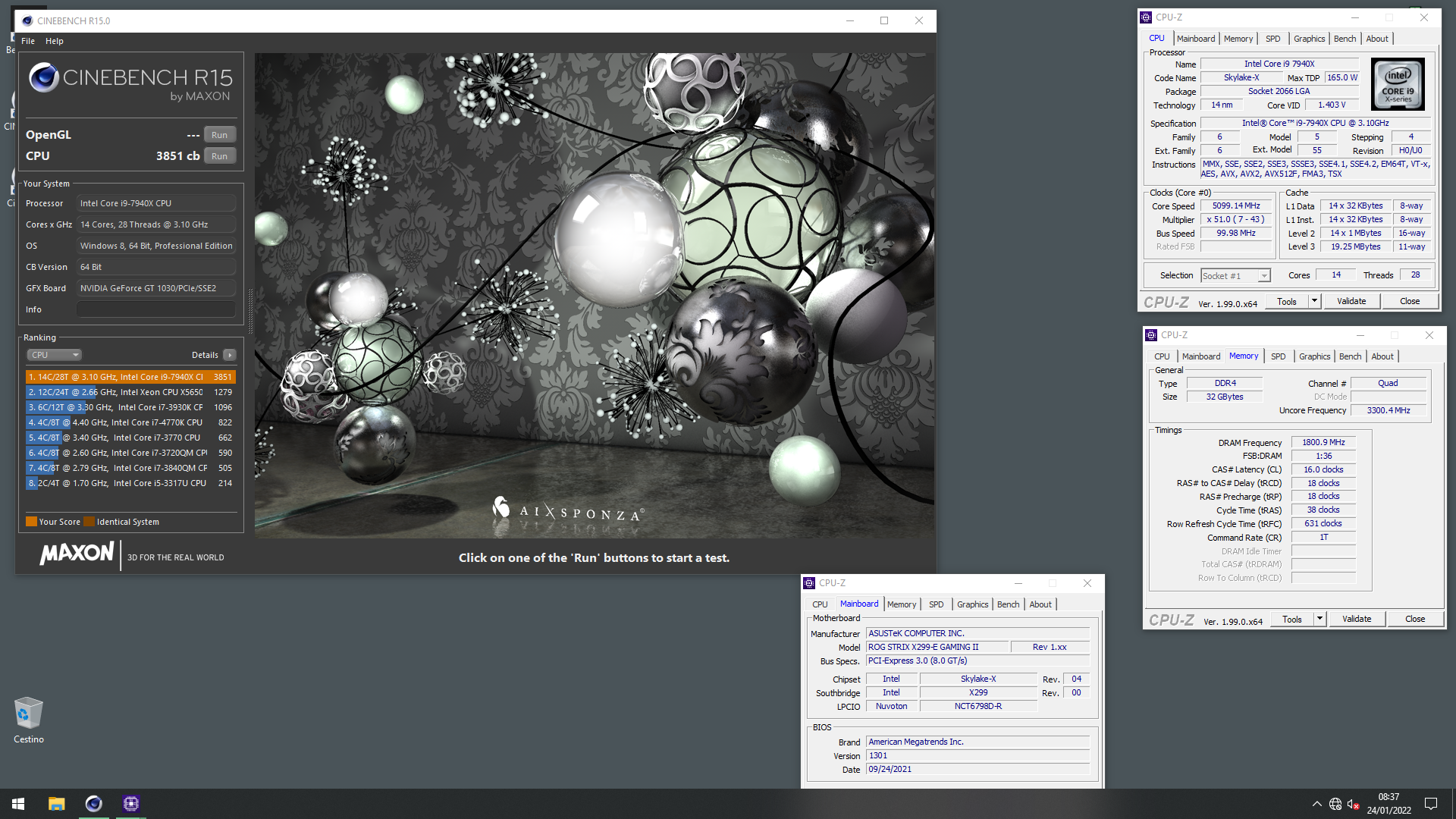Image resolution: width=1456 pixels, height=819 pixels.
Task: Click the Identical System legend swatch
Action: pos(89,522)
